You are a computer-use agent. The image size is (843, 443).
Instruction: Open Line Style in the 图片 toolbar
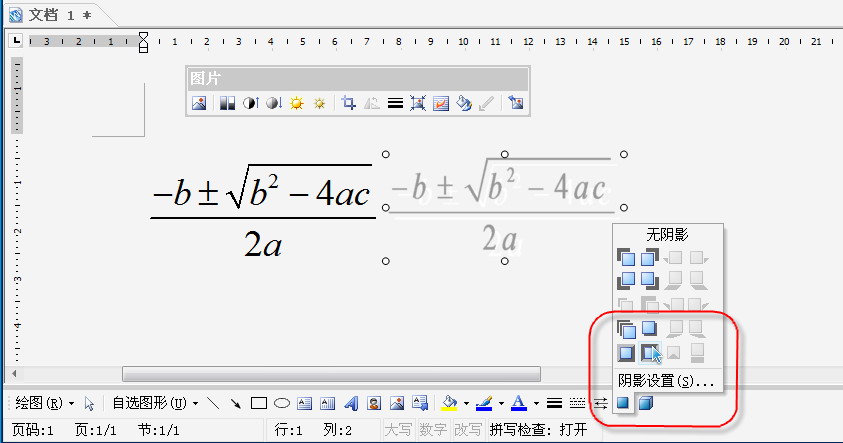(x=395, y=103)
